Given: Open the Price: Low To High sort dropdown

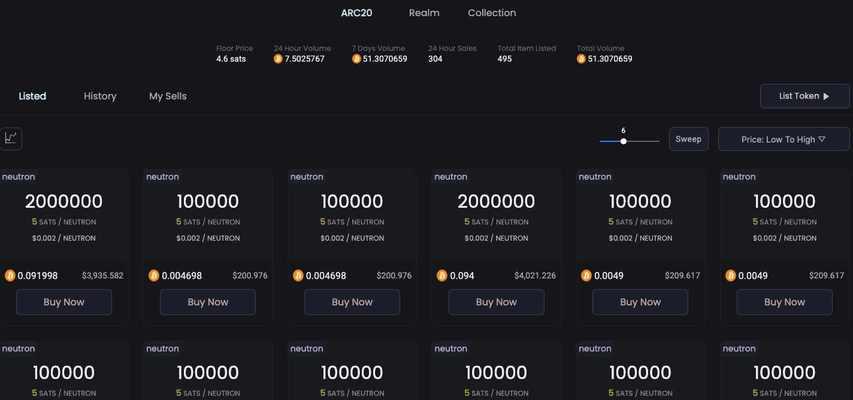Looking at the screenshot, I should [x=784, y=139].
